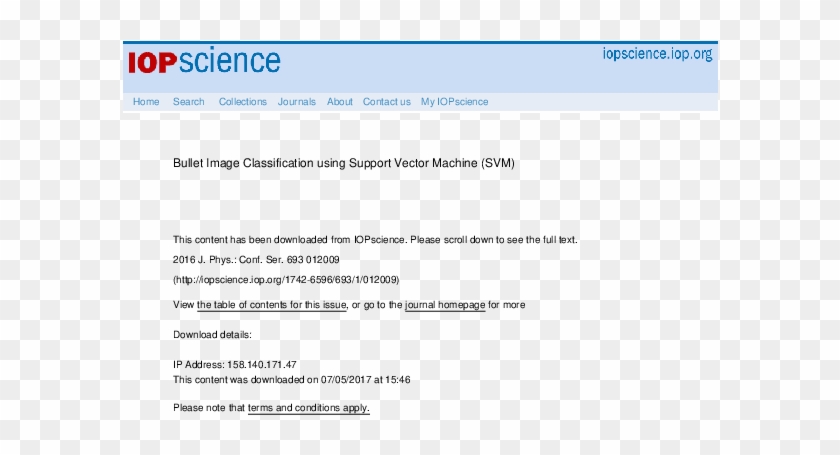840x455 pixels.
Task: Open the Journals navigation item
Action: [297, 102]
